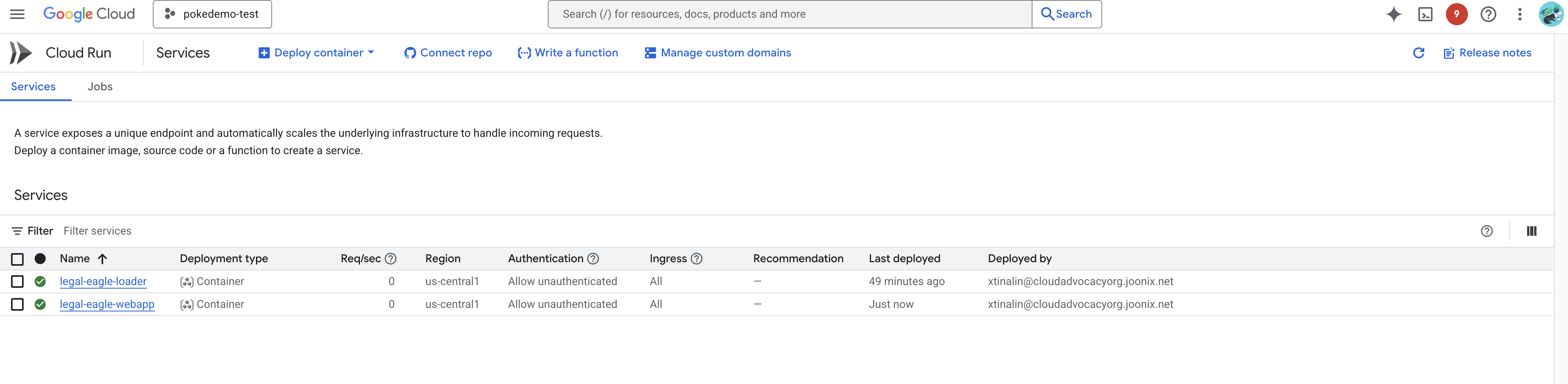Click the Req/sec column help icon
The image size is (1568, 384).
coord(391,259)
